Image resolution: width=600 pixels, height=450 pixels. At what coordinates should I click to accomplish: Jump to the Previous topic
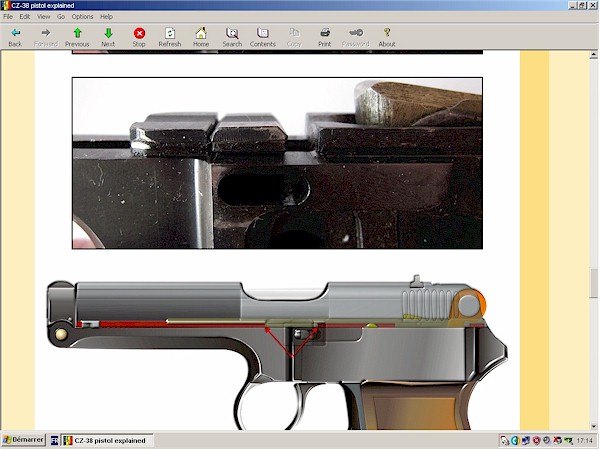click(x=77, y=37)
